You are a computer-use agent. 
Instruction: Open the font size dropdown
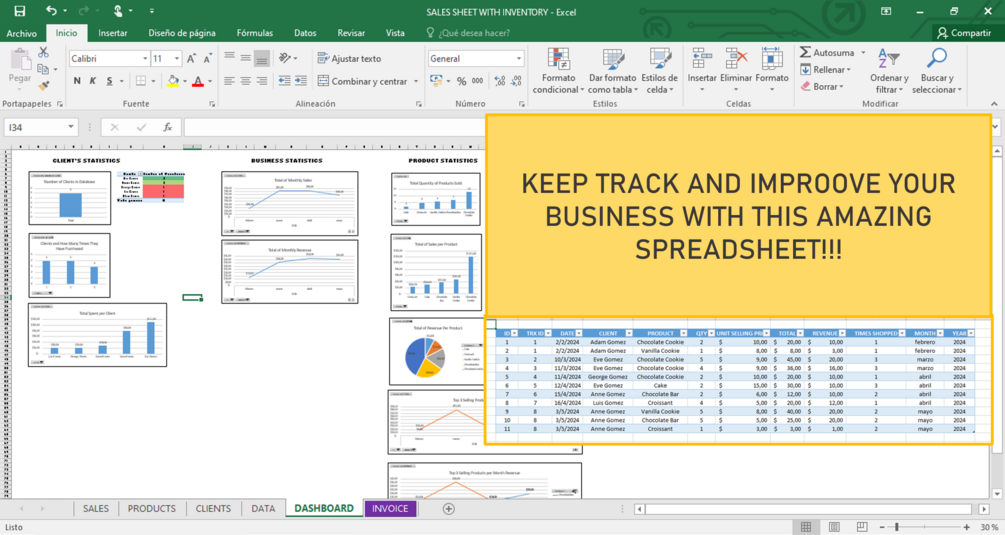coord(177,58)
